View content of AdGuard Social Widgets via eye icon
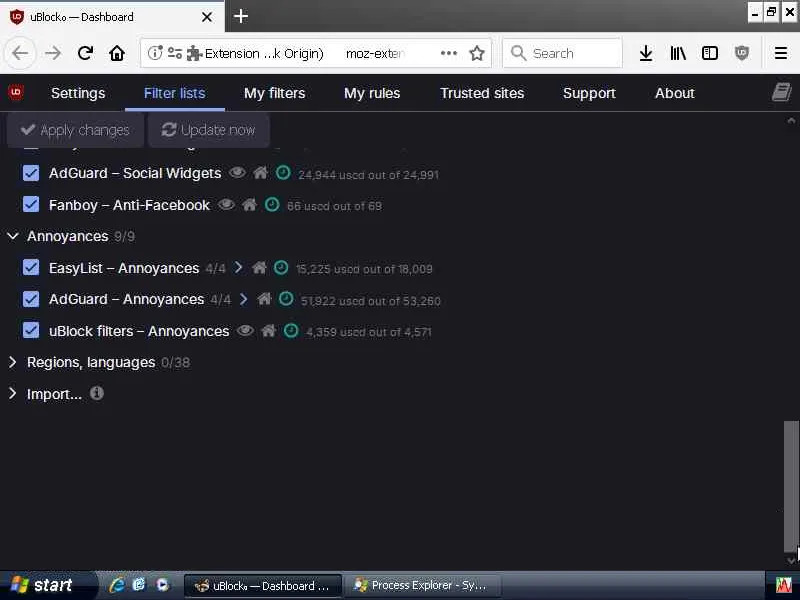Image resolution: width=800 pixels, height=600 pixels. point(237,172)
